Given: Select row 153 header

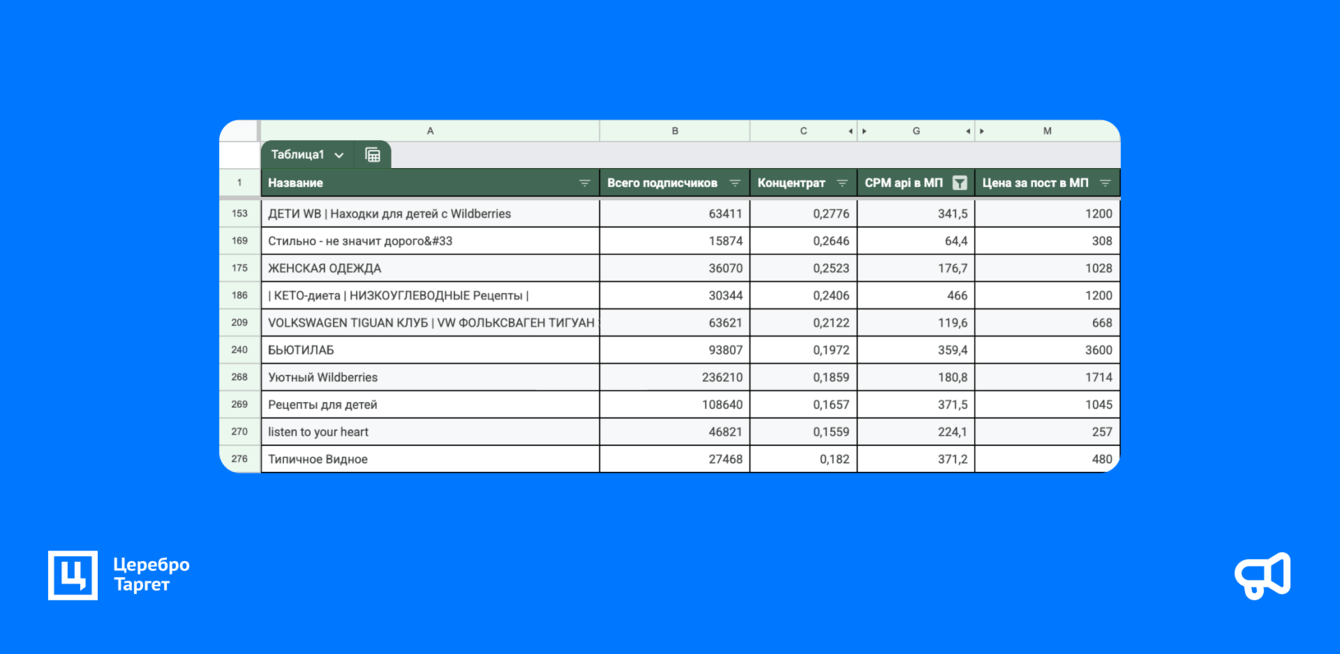Looking at the screenshot, I should pos(240,213).
